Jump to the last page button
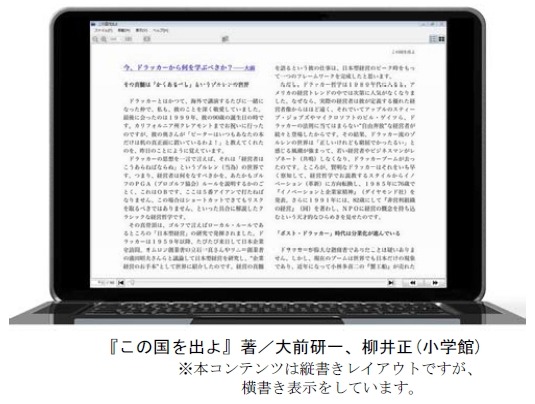Viewport: 535px width, 404px height. tap(391, 283)
